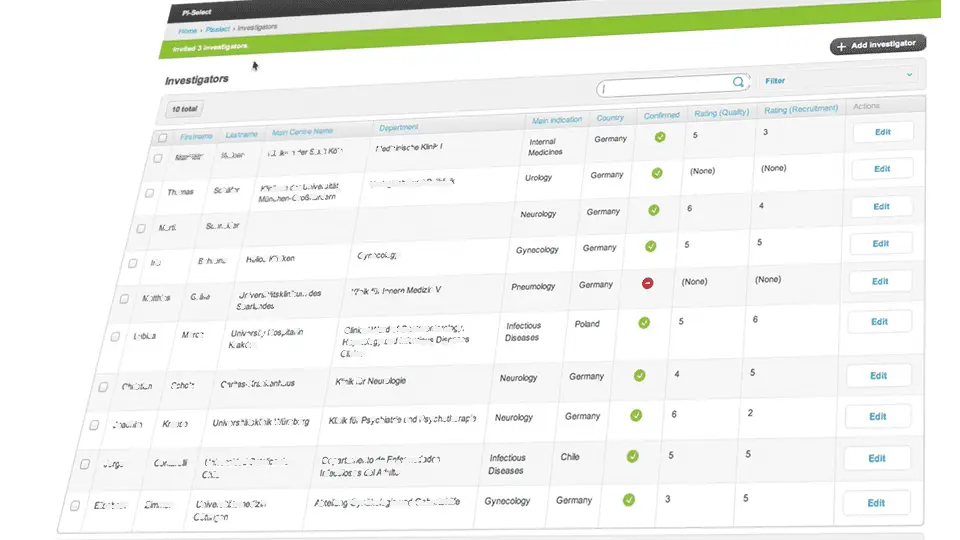Go to Home breadcrumb link
960x540 pixels.
187,31
